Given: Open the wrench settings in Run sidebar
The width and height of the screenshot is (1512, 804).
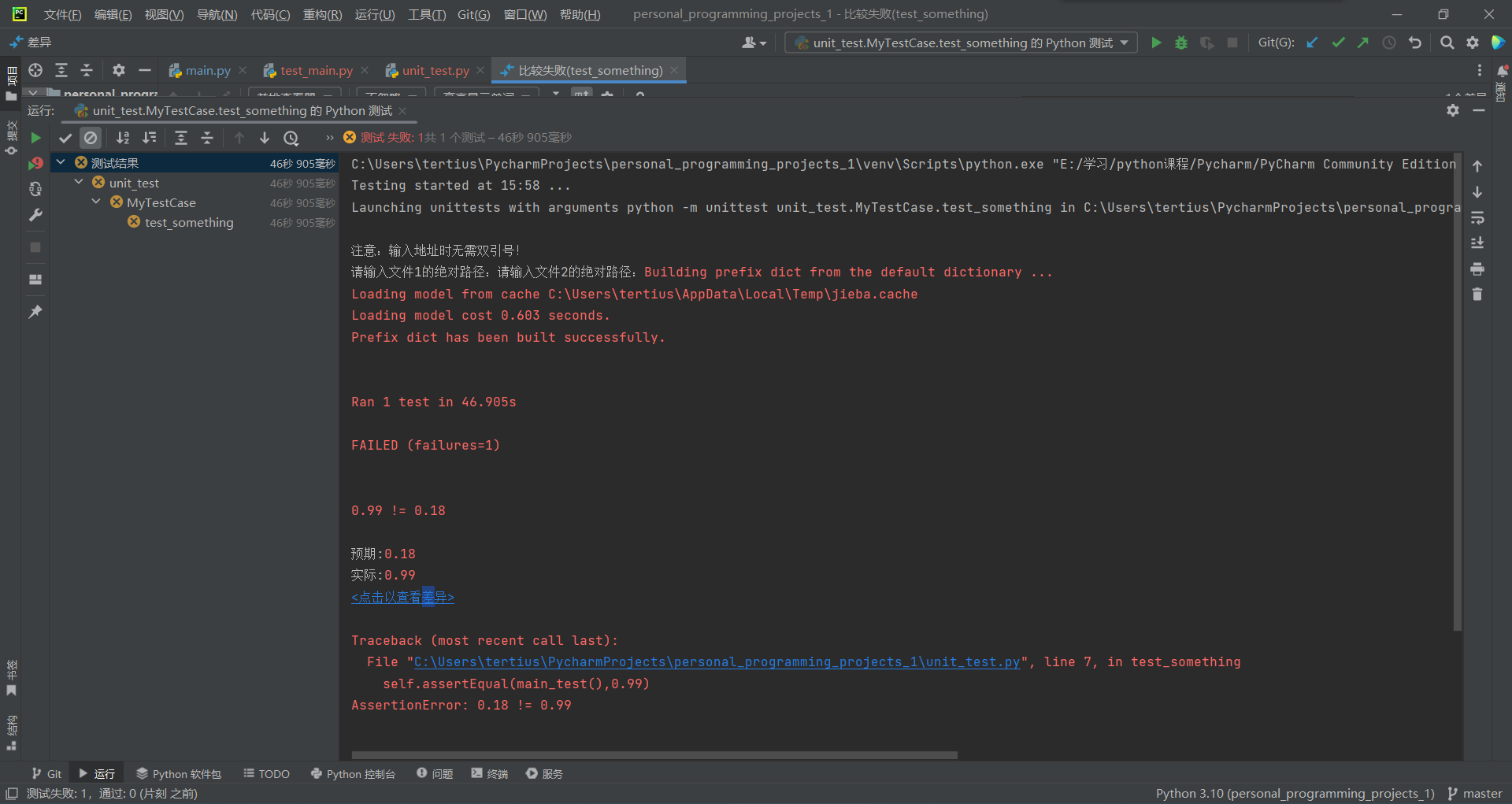Looking at the screenshot, I should click(35, 215).
